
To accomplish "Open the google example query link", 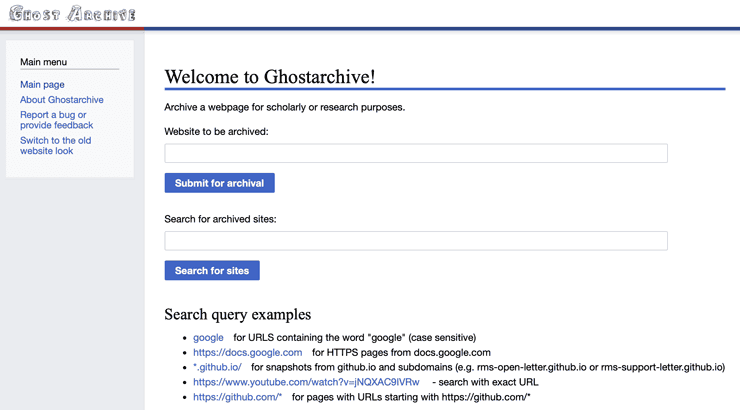I will 208,338.
